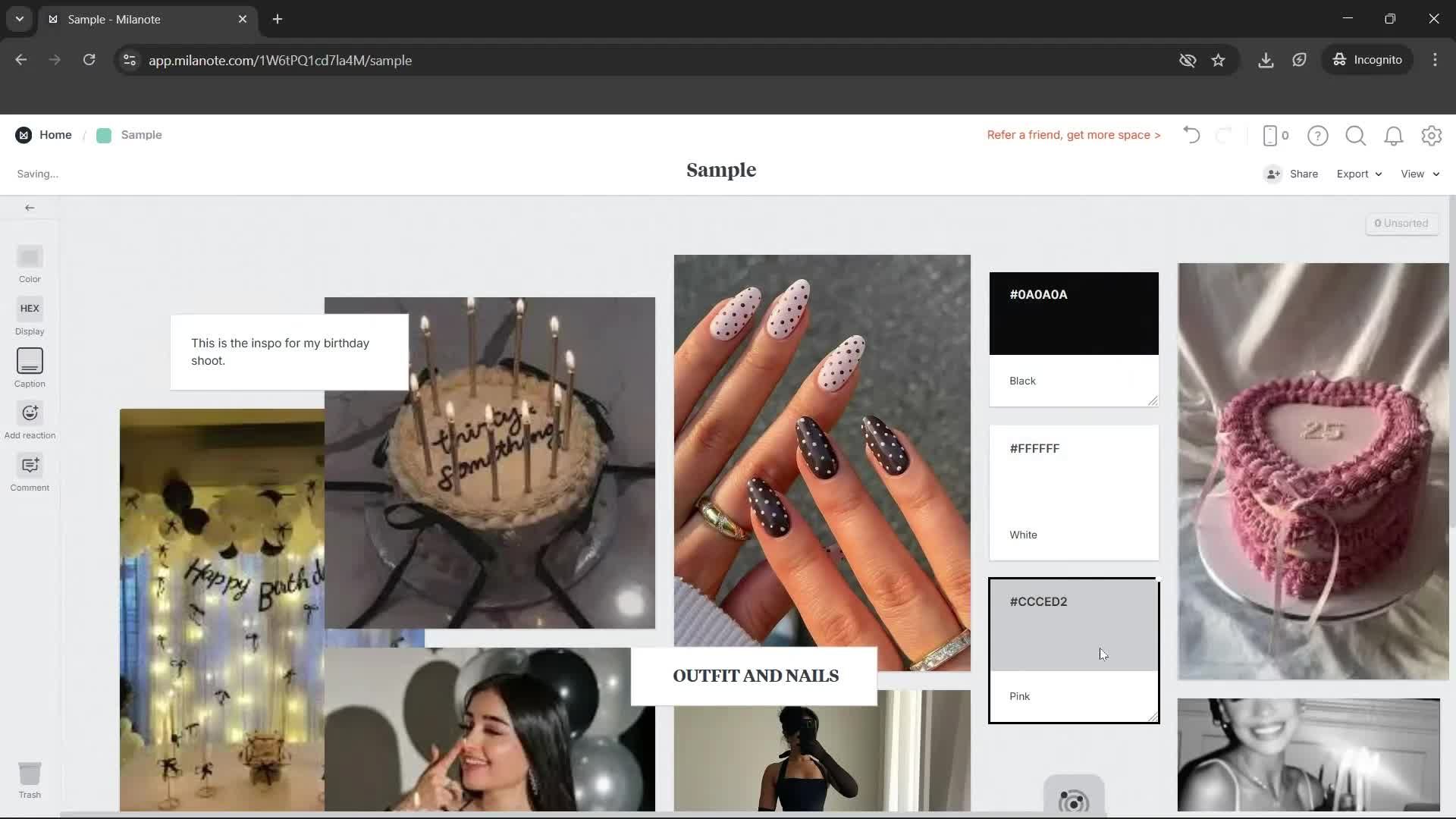Open the browser tab search chevron
This screenshot has height=819, width=1456.
pyautogui.click(x=19, y=19)
